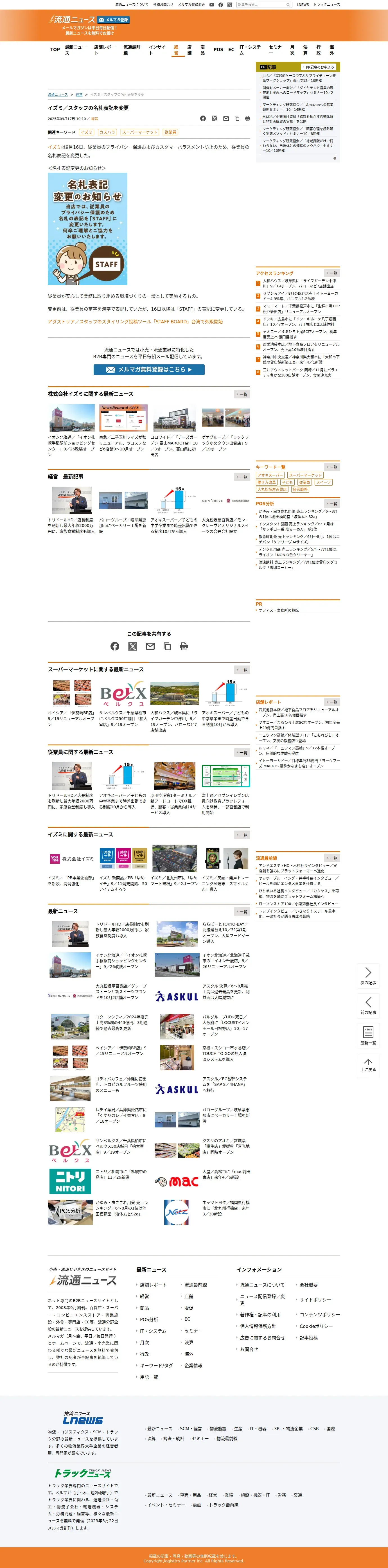This screenshot has height=1568, width=388.
Task: Copy the link icon below the article title
Action: click(x=236, y=118)
